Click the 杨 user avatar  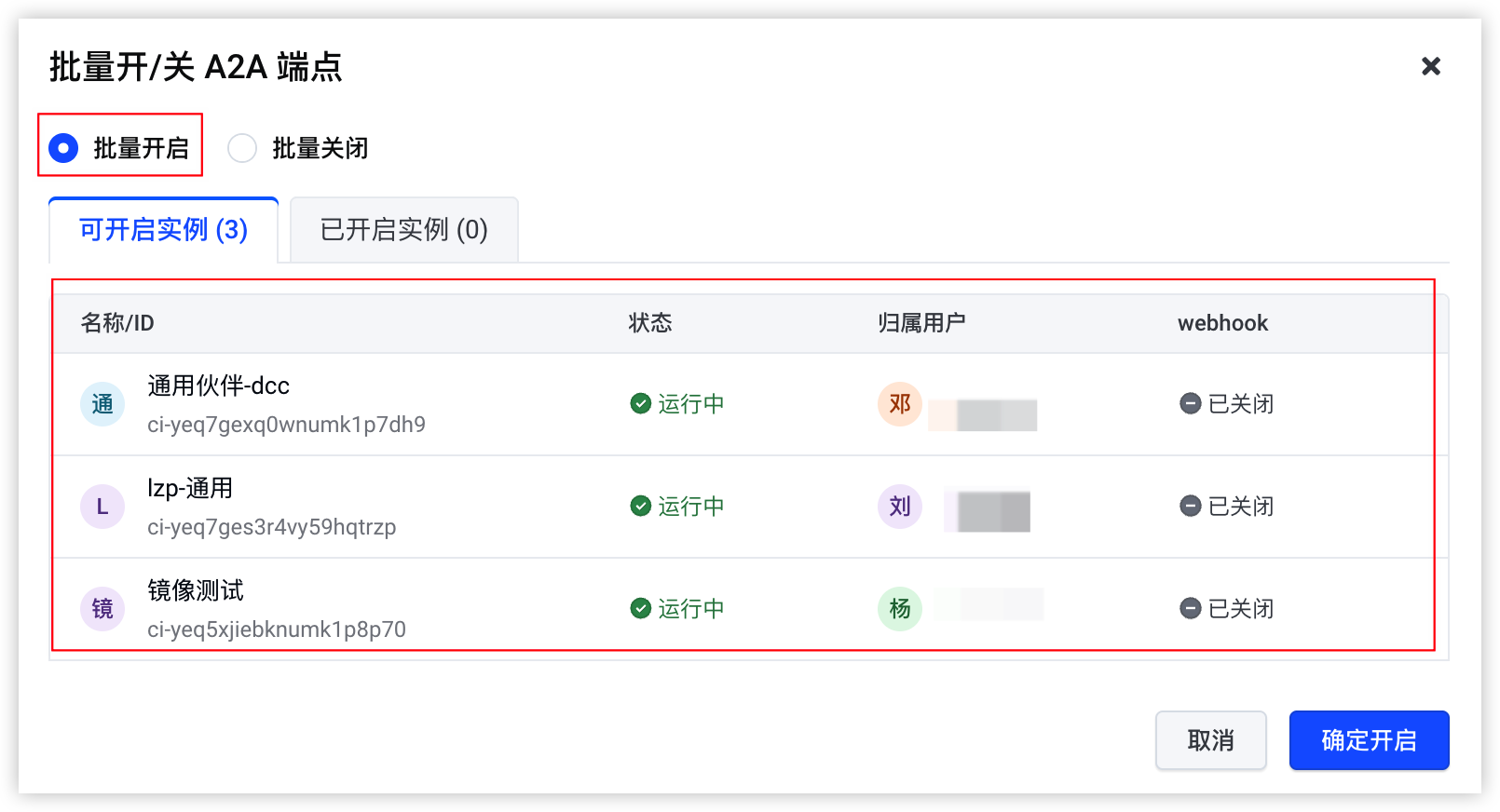[x=900, y=609]
